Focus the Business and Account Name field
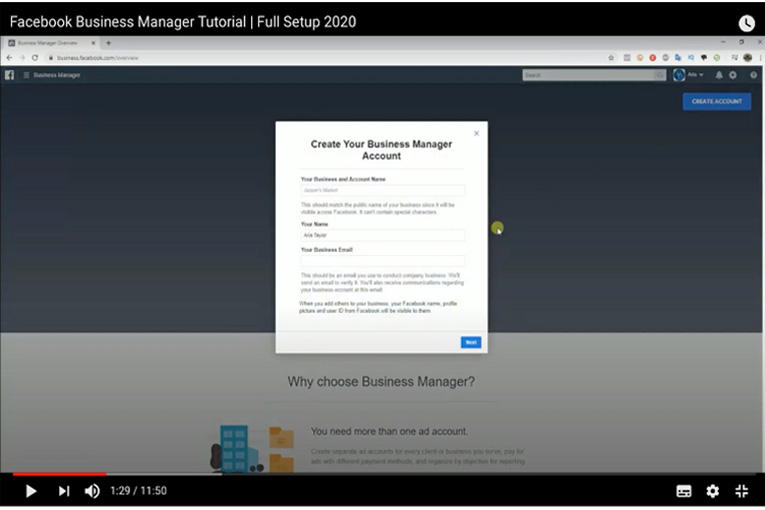 [382, 190]
